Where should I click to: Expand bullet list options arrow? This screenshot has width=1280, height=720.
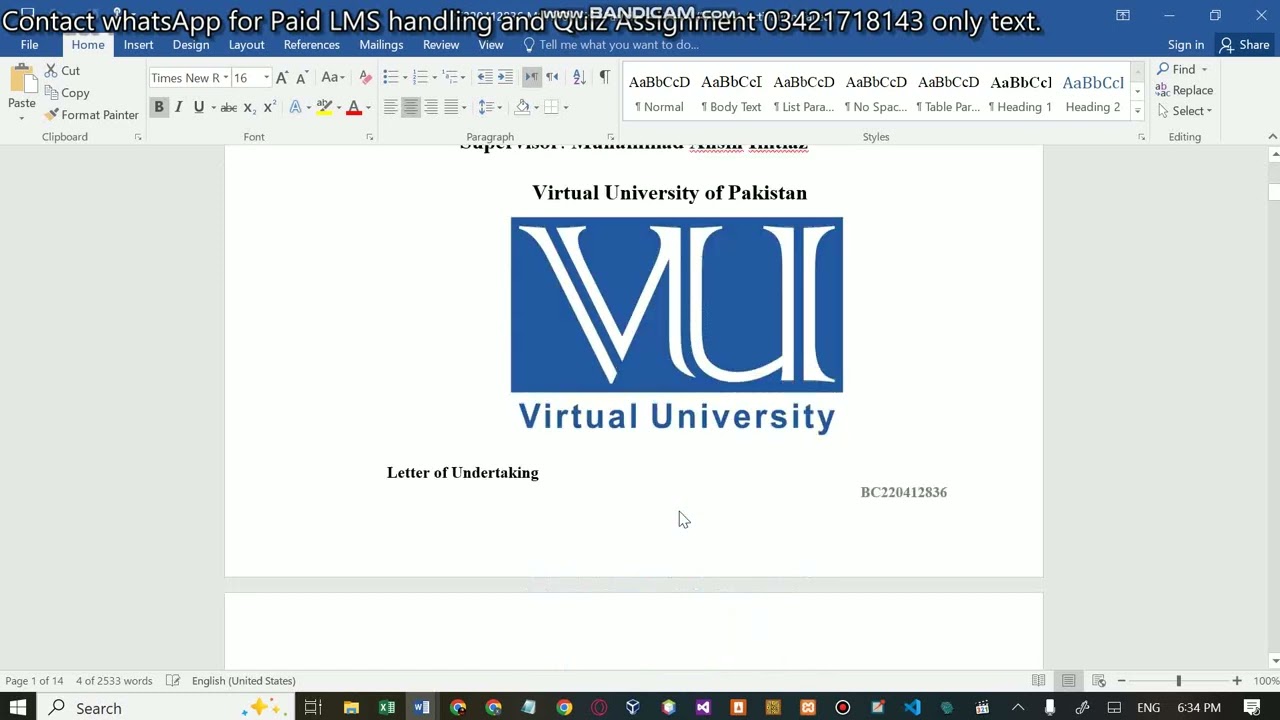click(405, 78)
